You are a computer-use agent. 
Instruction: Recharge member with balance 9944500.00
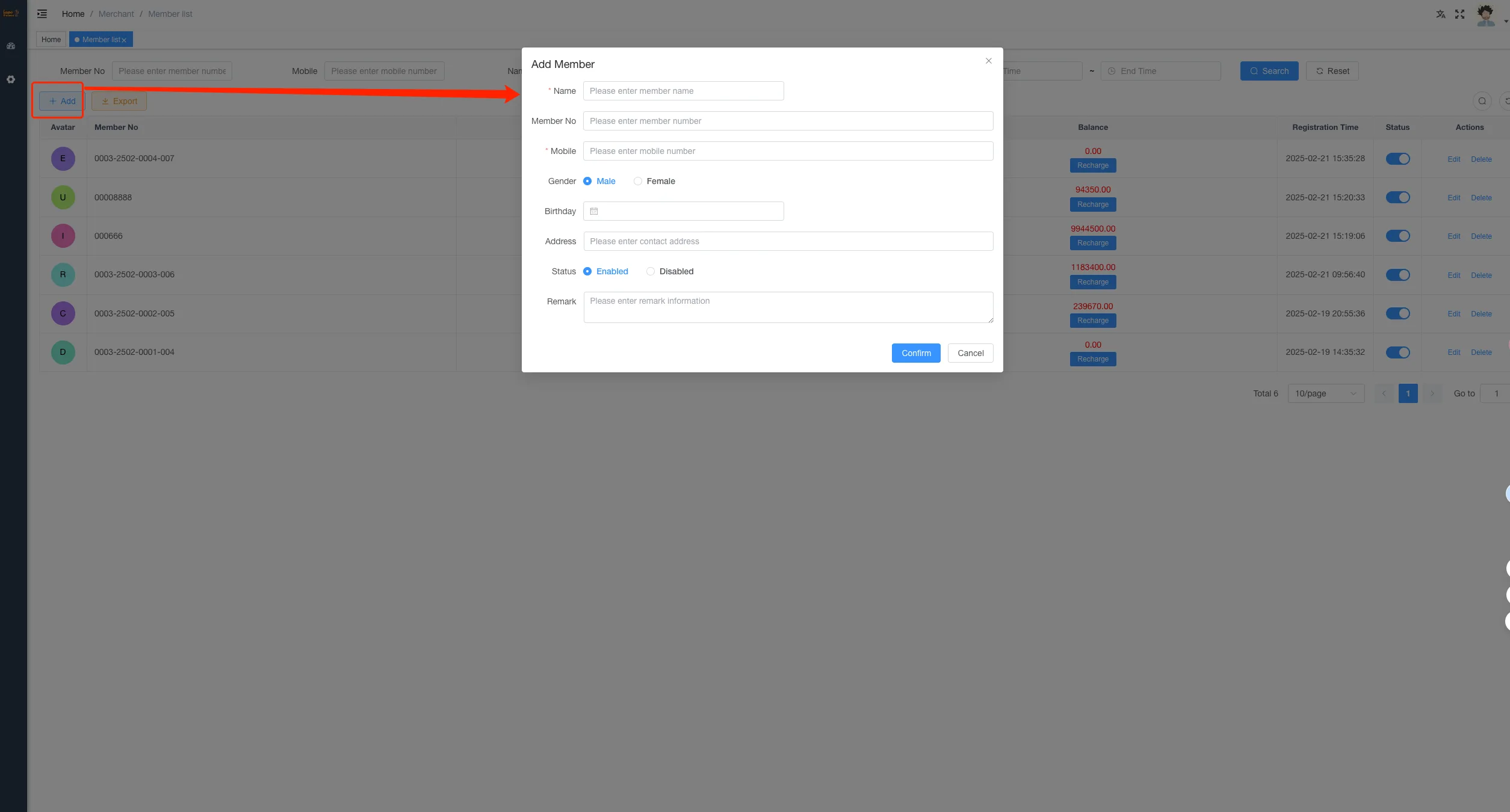[1093, 243]
